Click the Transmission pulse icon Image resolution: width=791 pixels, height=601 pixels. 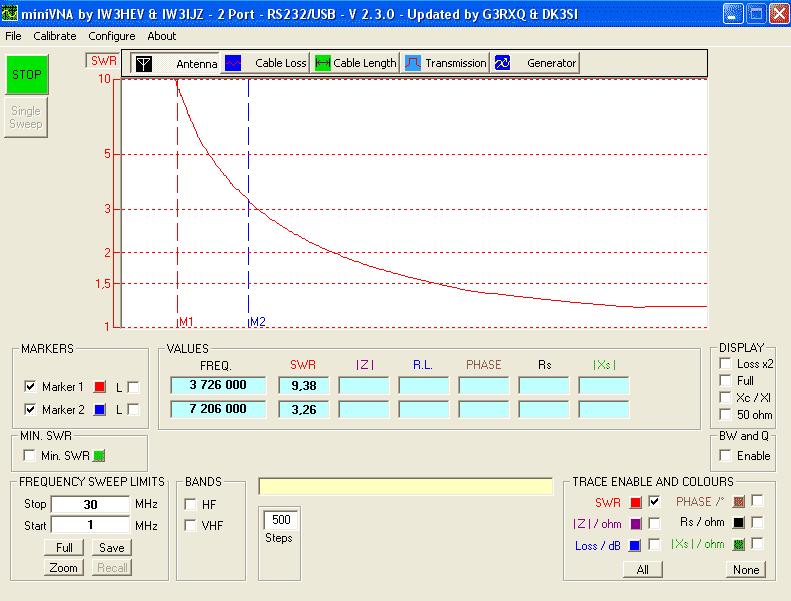(413, 63)
